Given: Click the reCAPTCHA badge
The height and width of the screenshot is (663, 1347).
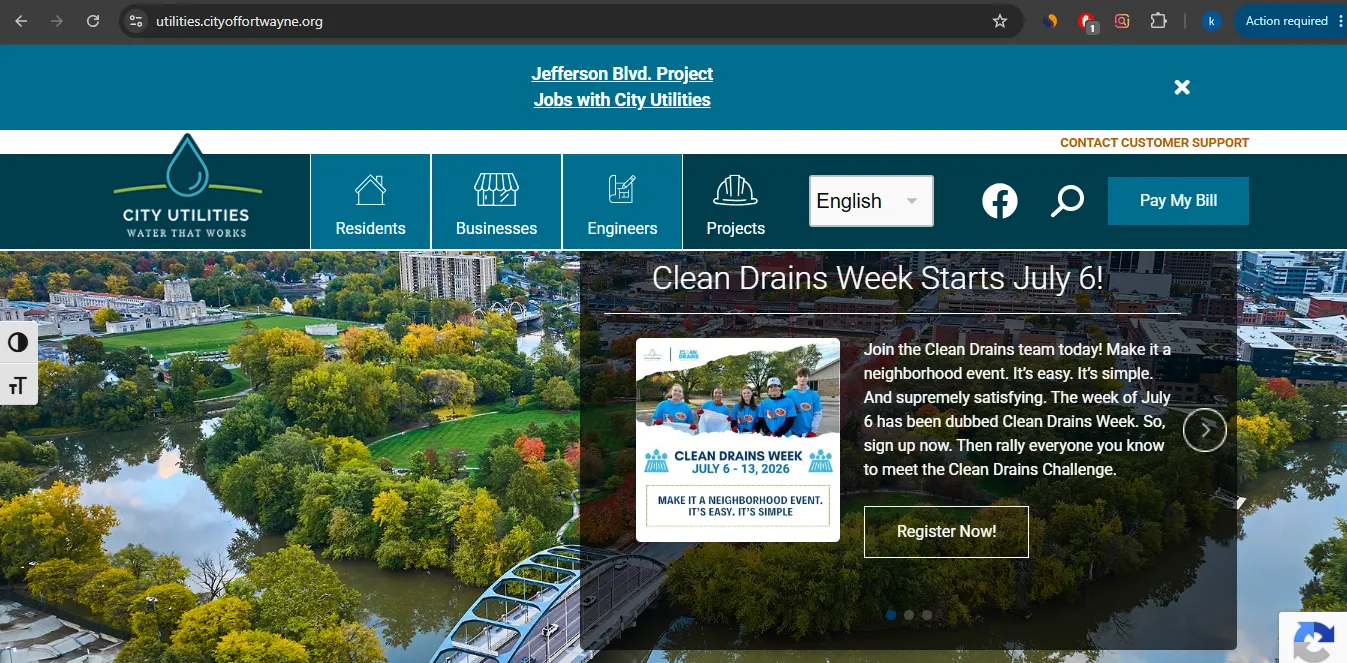Looking at the screenshot, I should [1313, 637].
